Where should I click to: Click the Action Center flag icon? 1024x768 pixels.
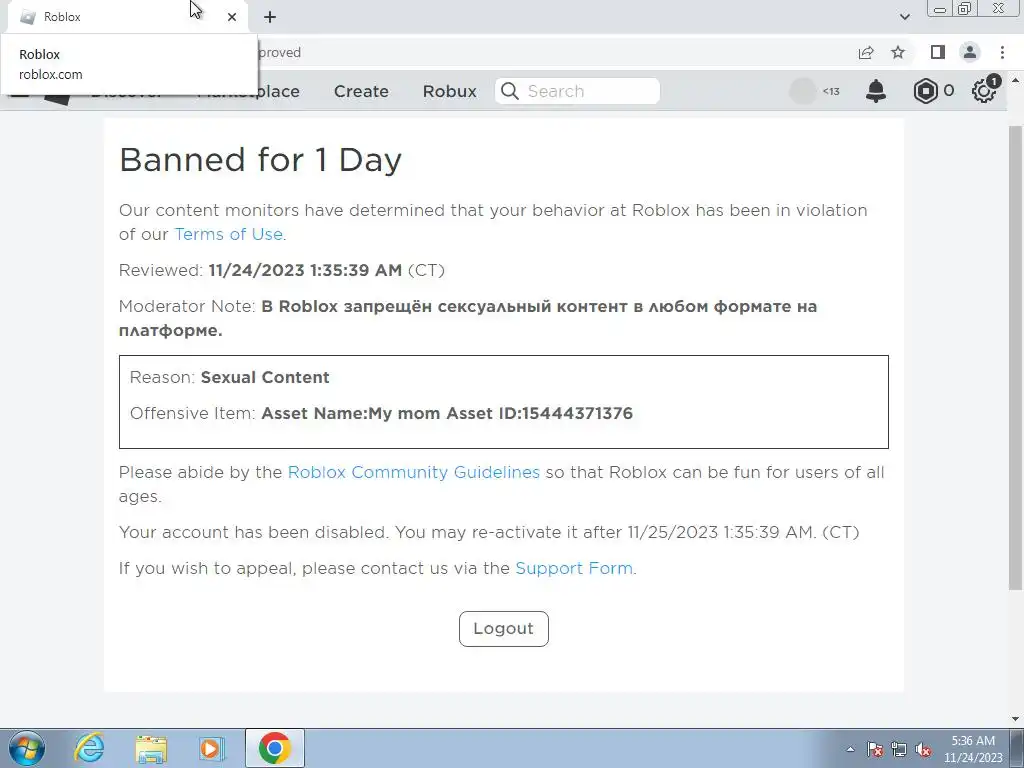pos(875,749)
